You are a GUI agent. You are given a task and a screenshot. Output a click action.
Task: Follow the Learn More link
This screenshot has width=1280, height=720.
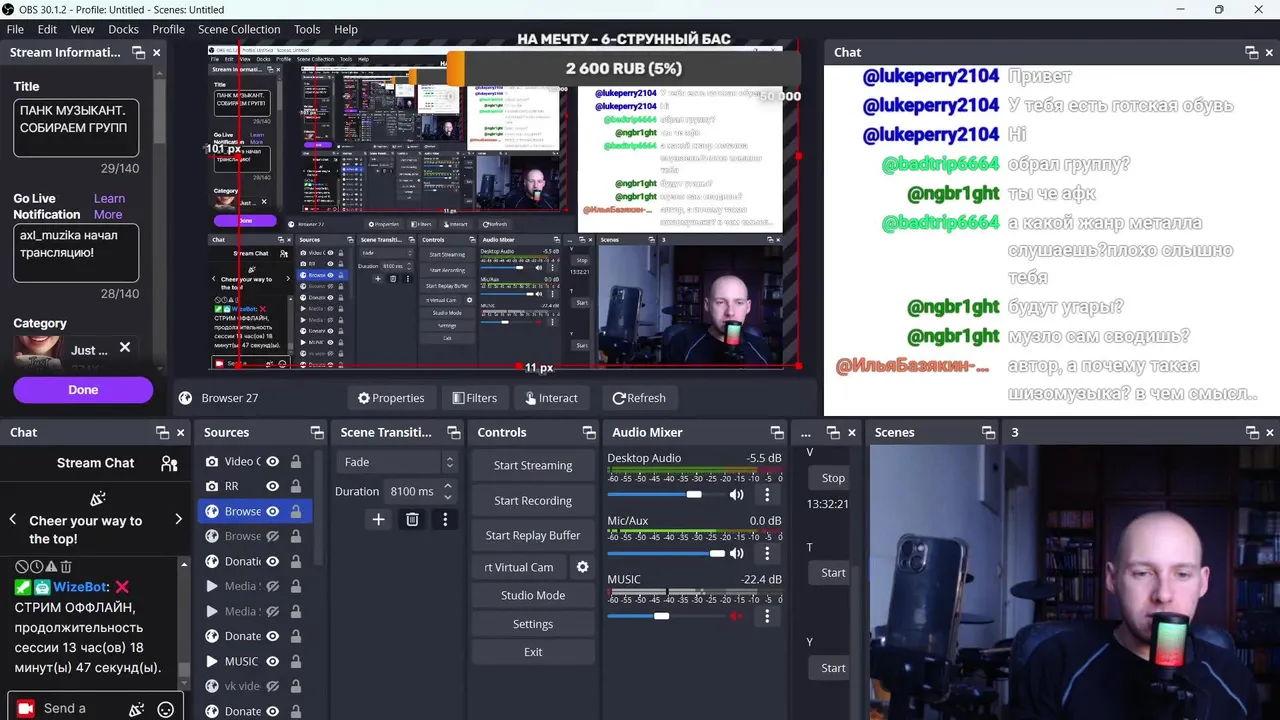point(108,206)
